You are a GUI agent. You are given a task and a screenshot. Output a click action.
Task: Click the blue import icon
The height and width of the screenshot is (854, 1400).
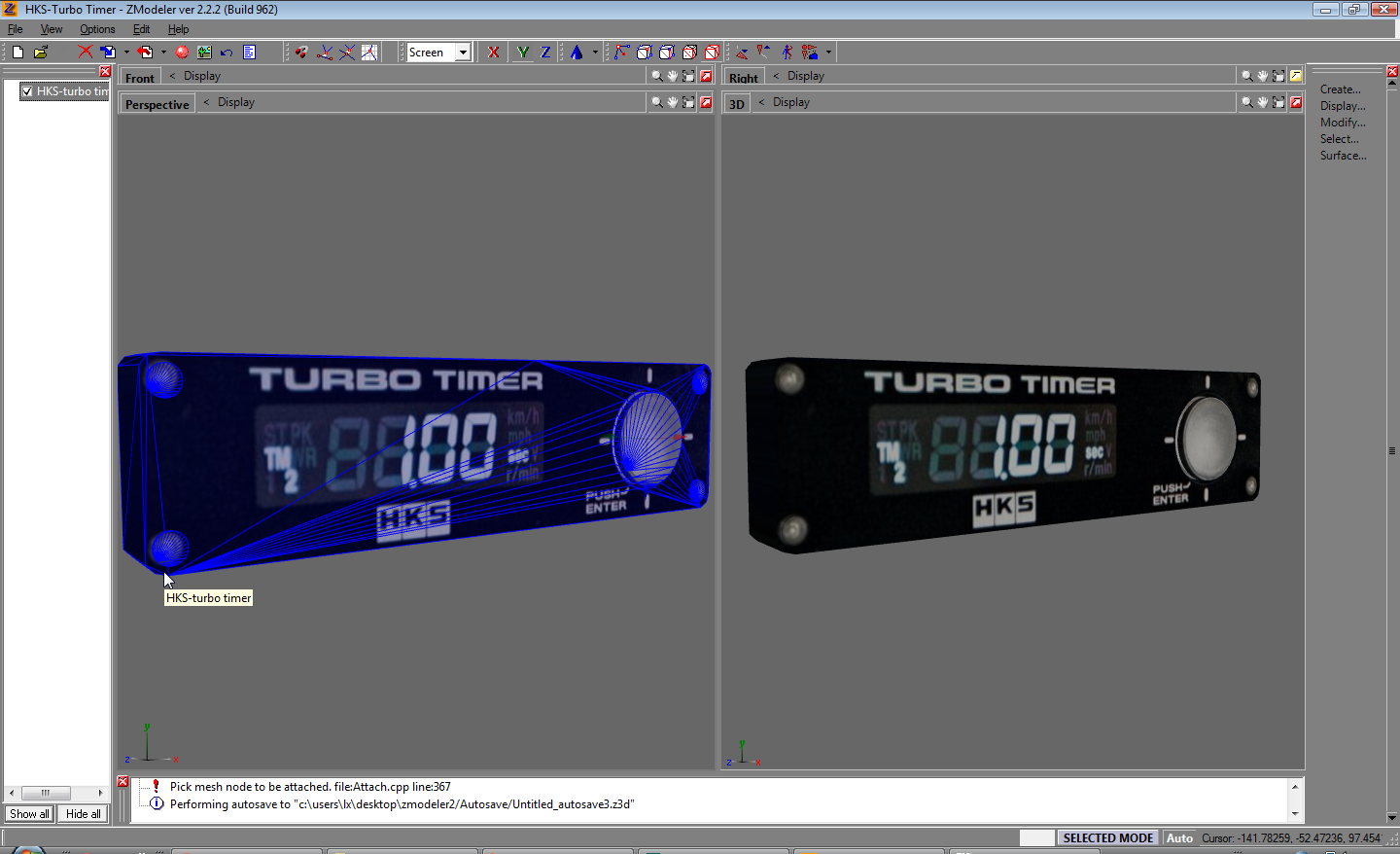[x=108, y=53]
